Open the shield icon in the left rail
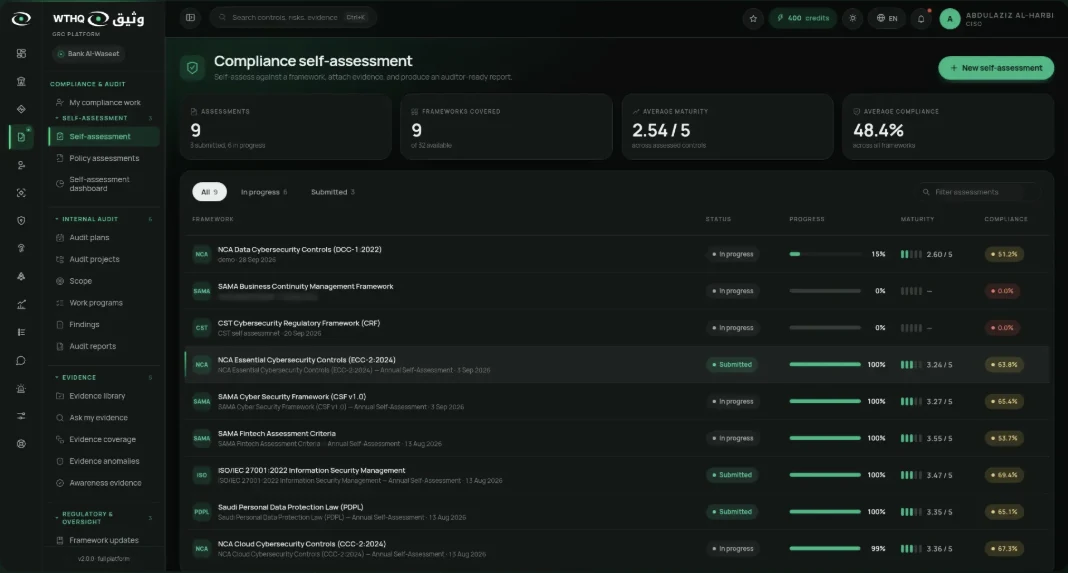 [x=21, y=221]
